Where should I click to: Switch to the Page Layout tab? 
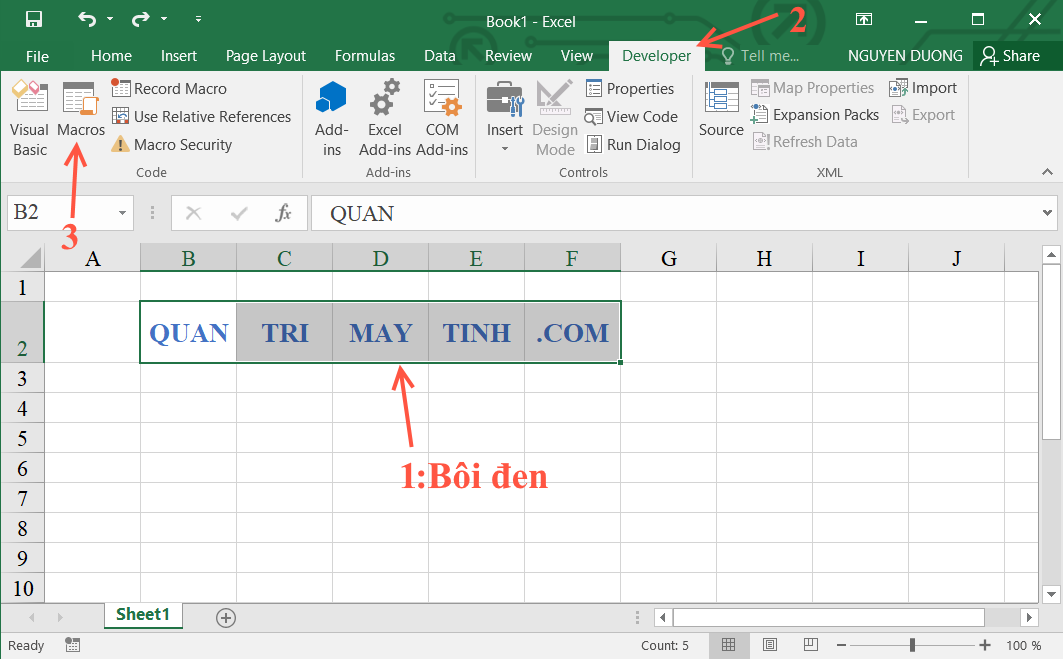(x=266, y=56)
